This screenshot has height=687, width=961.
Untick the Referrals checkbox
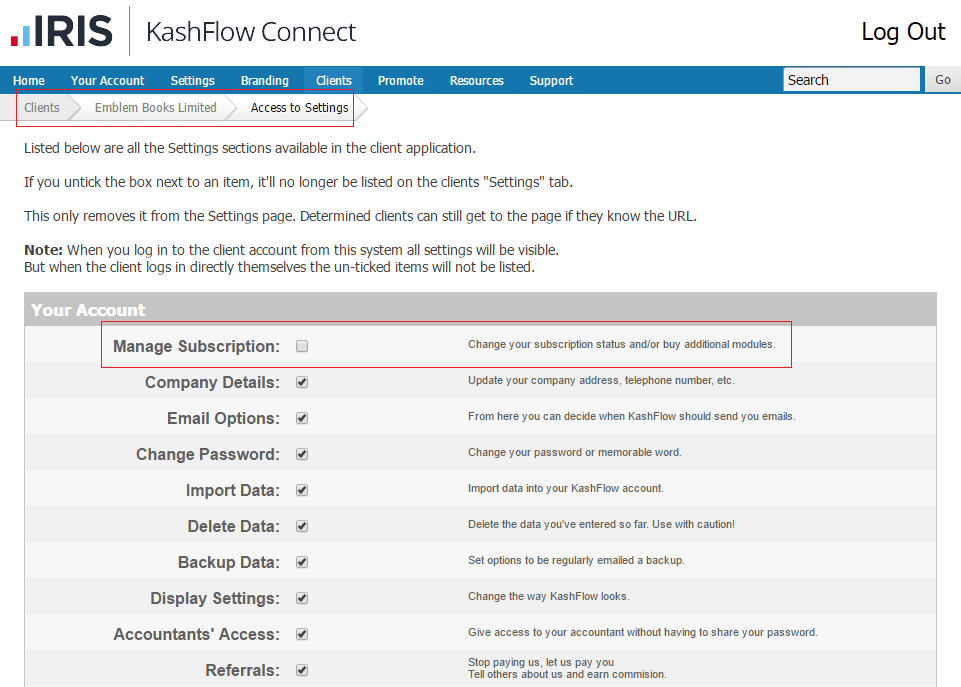click(302, 670)
